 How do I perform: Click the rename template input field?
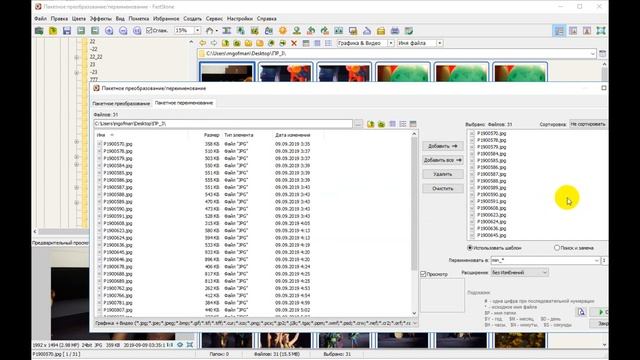coord(542,260)
